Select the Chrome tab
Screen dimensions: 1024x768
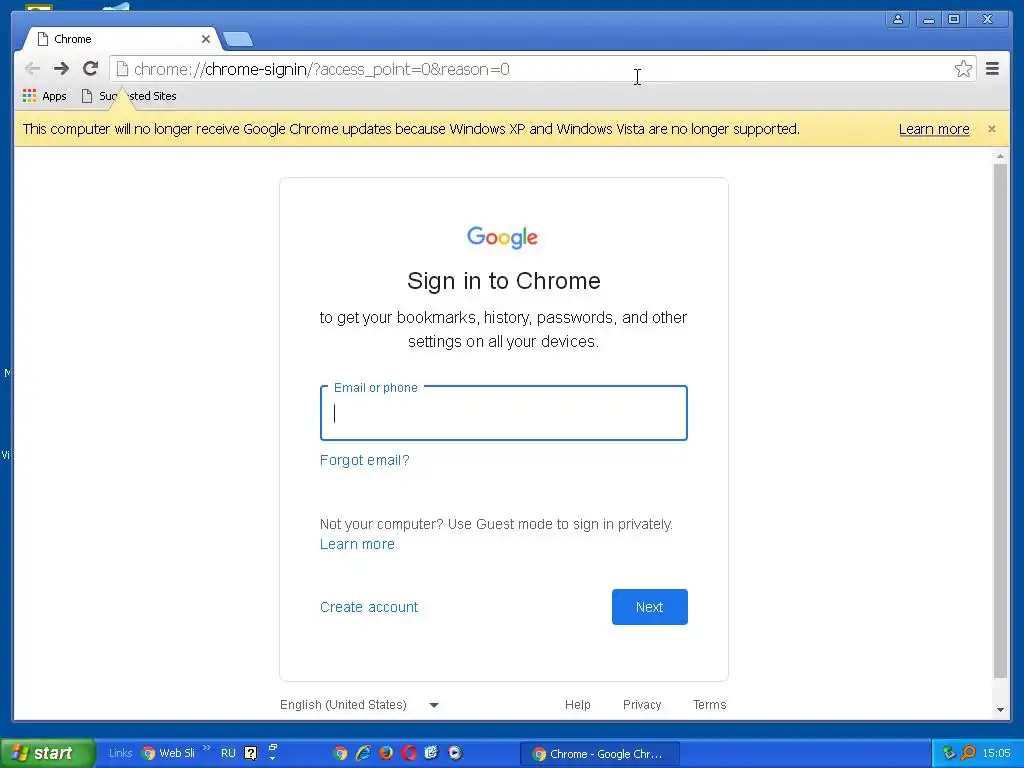pos(121,39)
